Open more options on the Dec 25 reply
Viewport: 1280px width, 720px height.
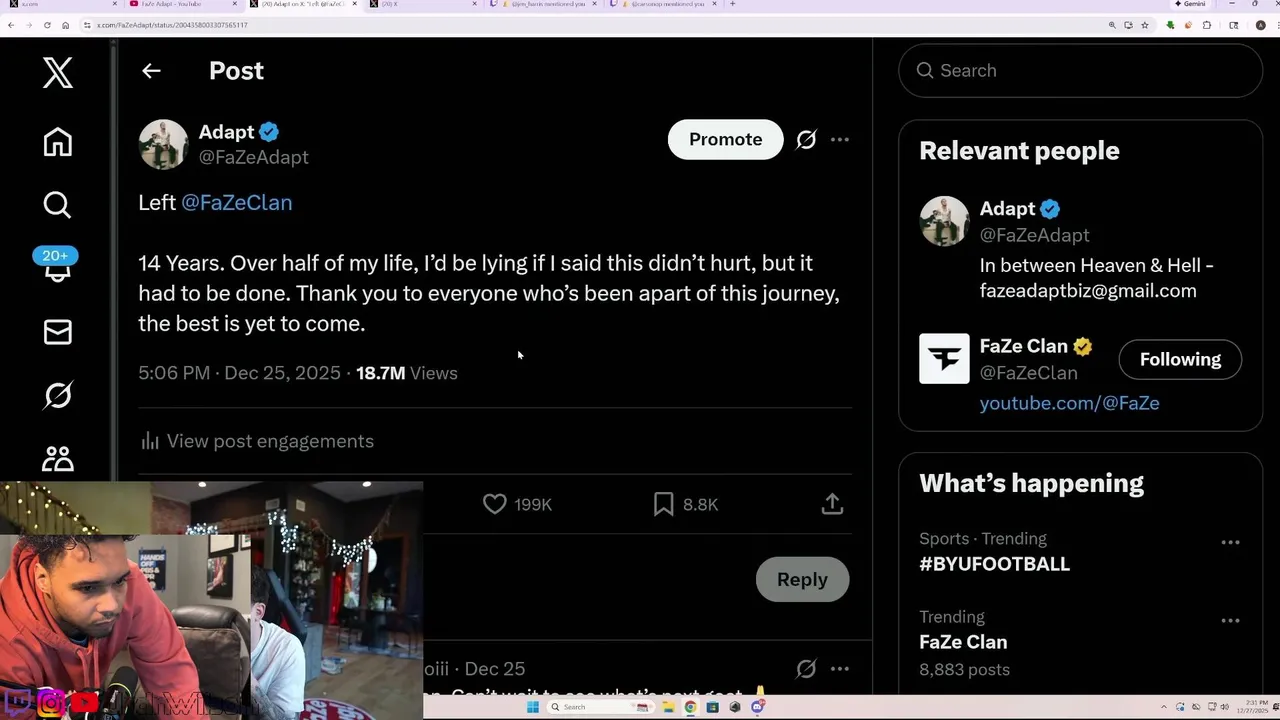click(x=840, y=668)
